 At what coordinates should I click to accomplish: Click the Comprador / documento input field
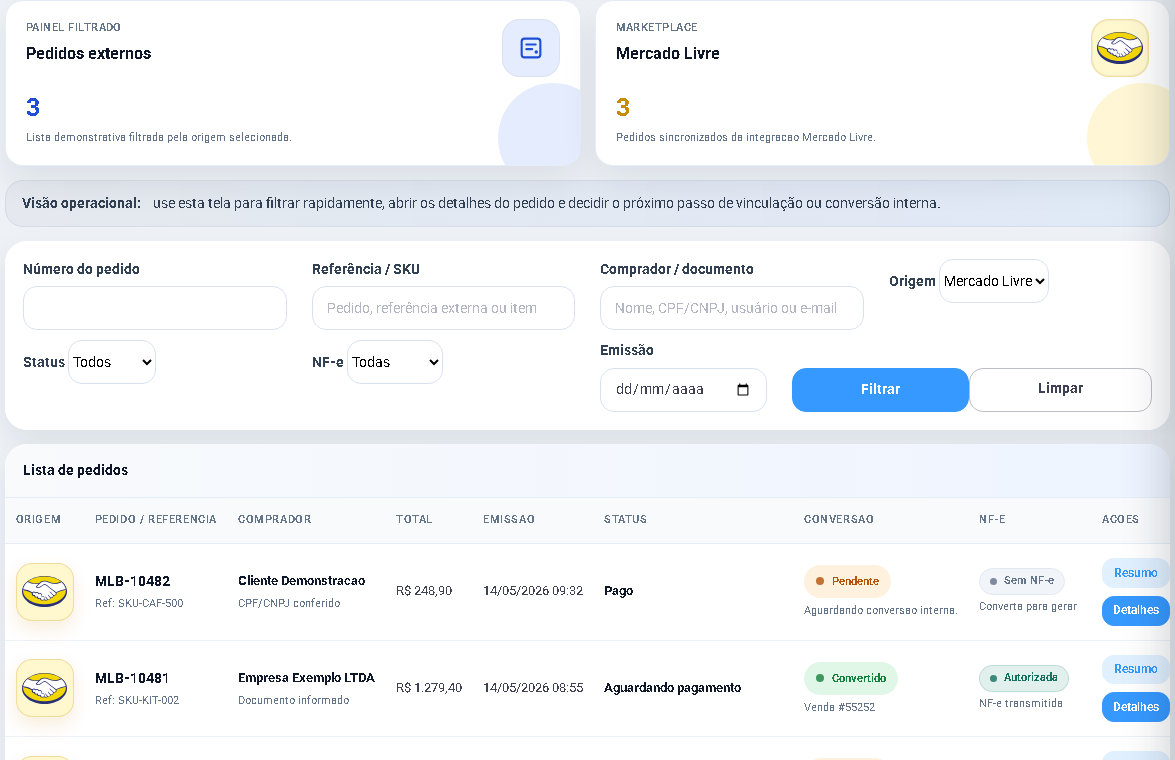732,308
